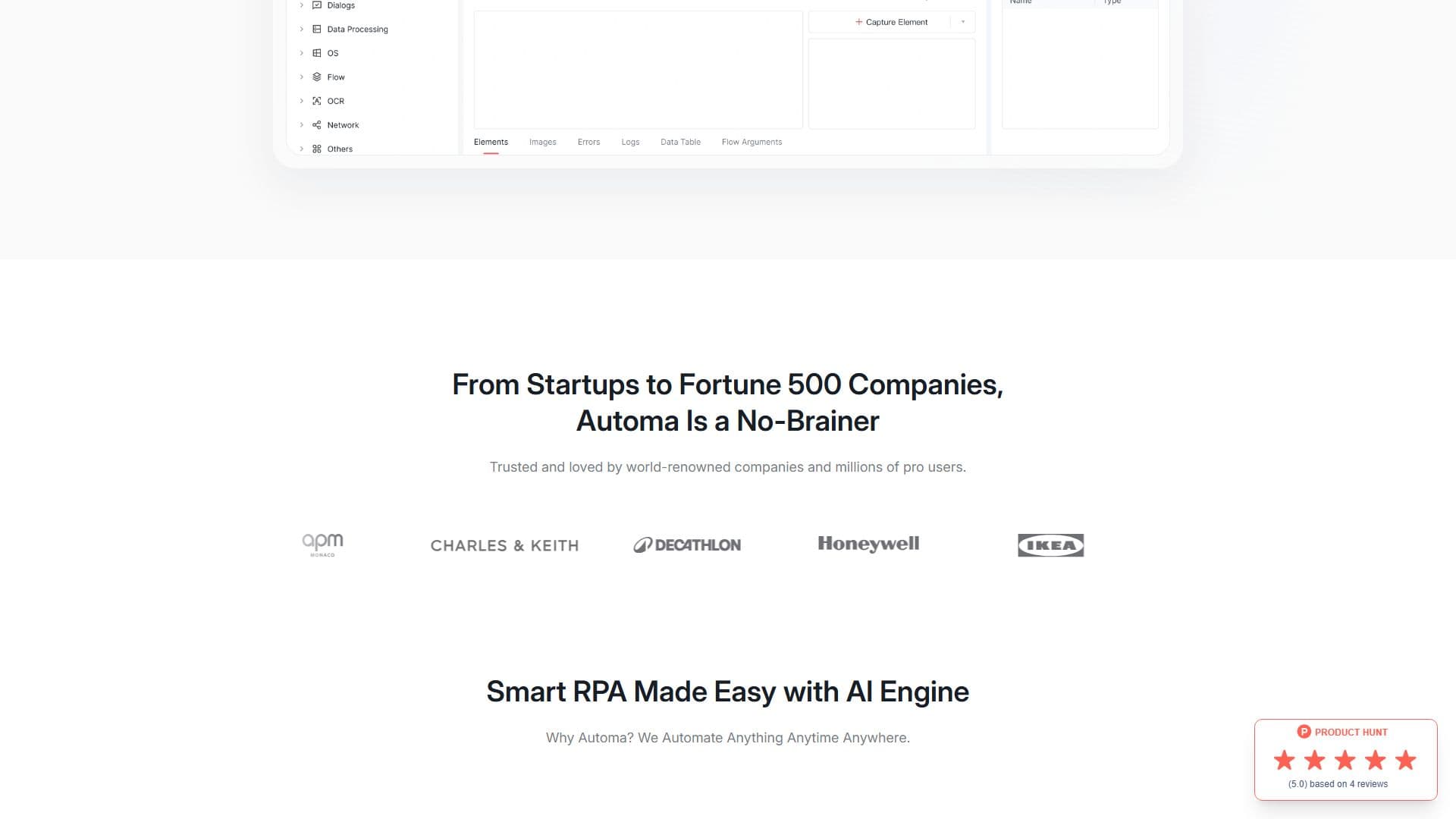Click the 'From Startups to Fortune 500' heading
Screen dimensions: 1456x819
click(x=728, y=403)
